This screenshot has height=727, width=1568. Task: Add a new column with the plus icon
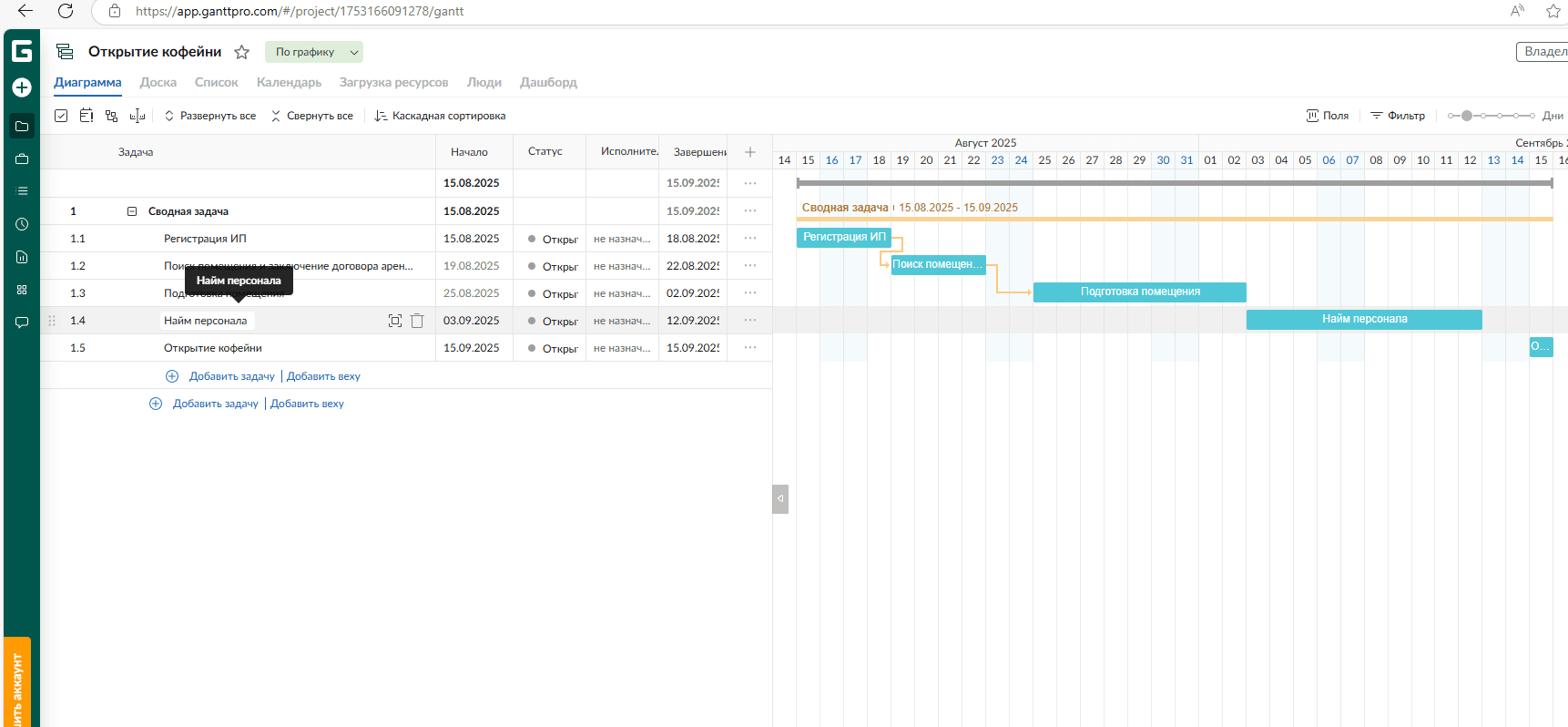tap(749, 152)
